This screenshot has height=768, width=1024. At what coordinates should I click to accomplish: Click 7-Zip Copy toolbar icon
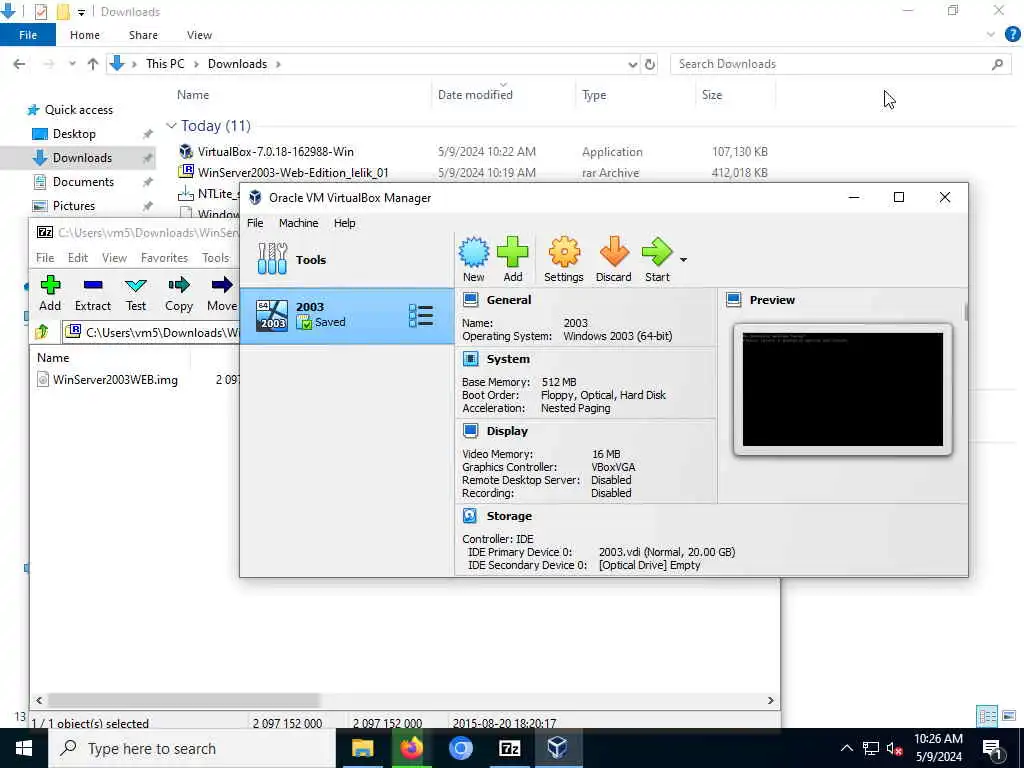coord(178,293)
